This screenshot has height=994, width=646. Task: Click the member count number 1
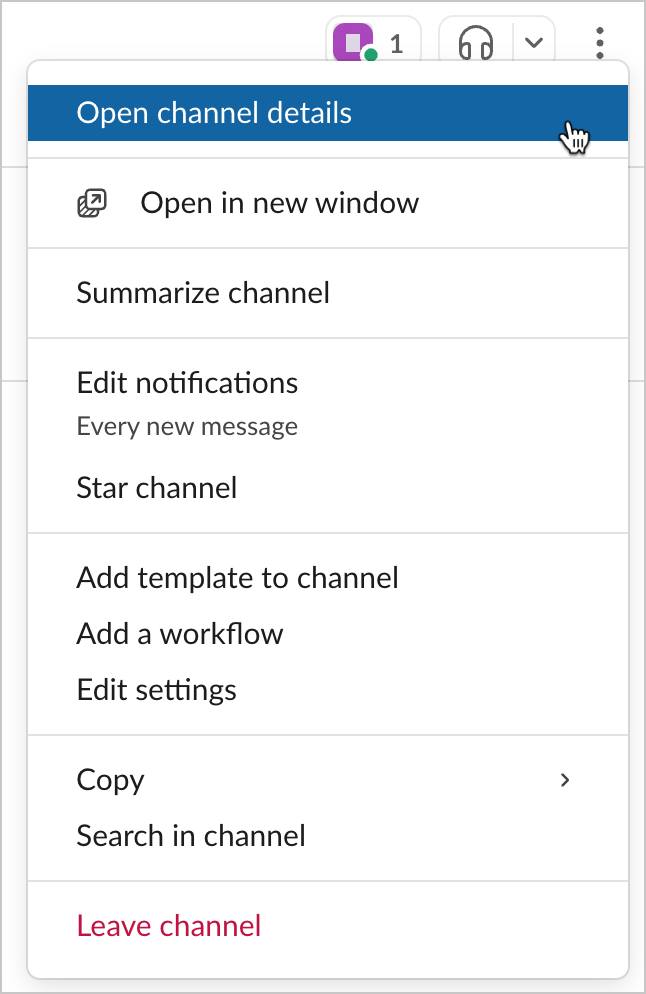click(396, 44)
